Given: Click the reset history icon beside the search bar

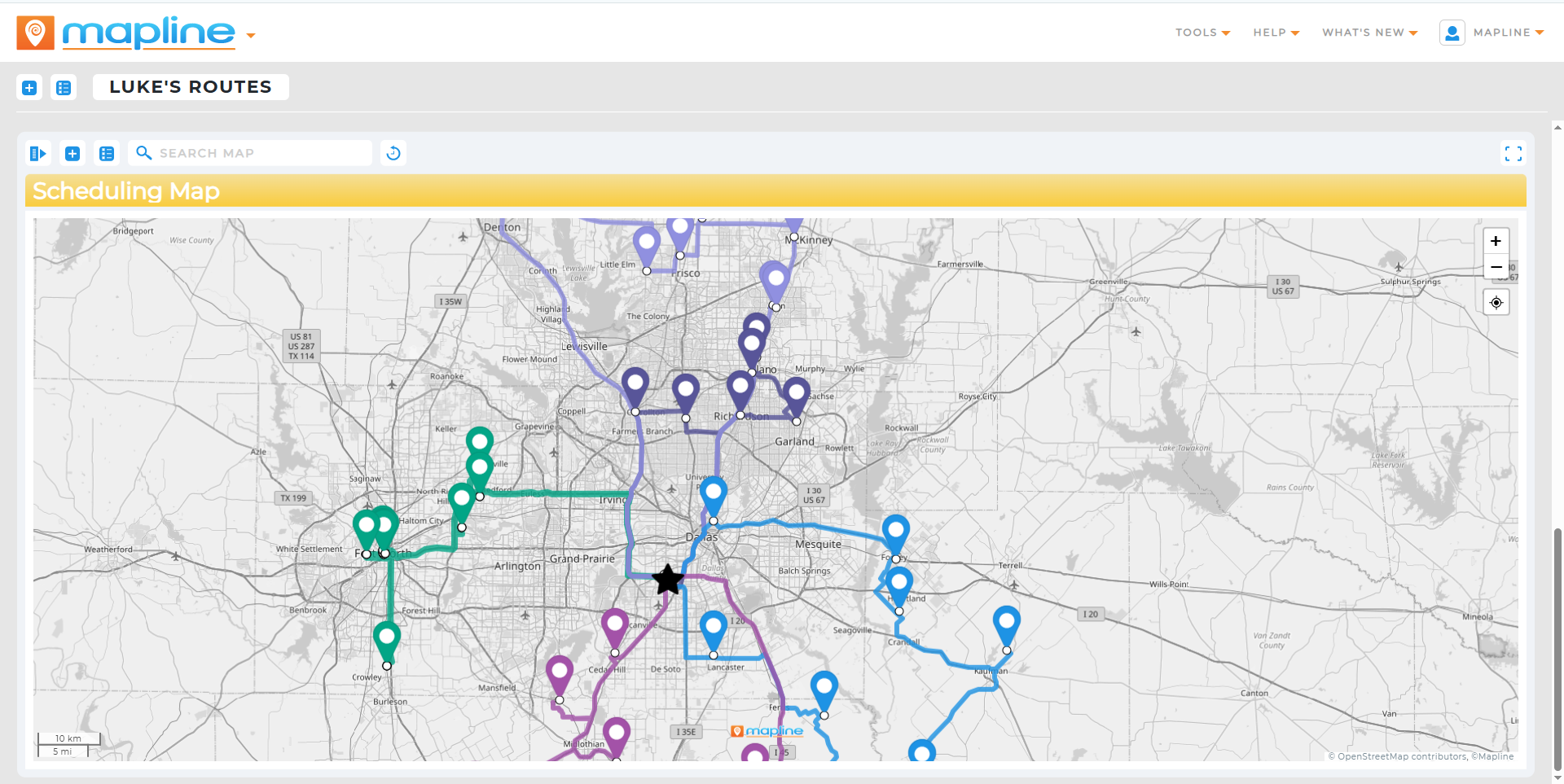Looking at the screenshot, I should click(393, 153).
